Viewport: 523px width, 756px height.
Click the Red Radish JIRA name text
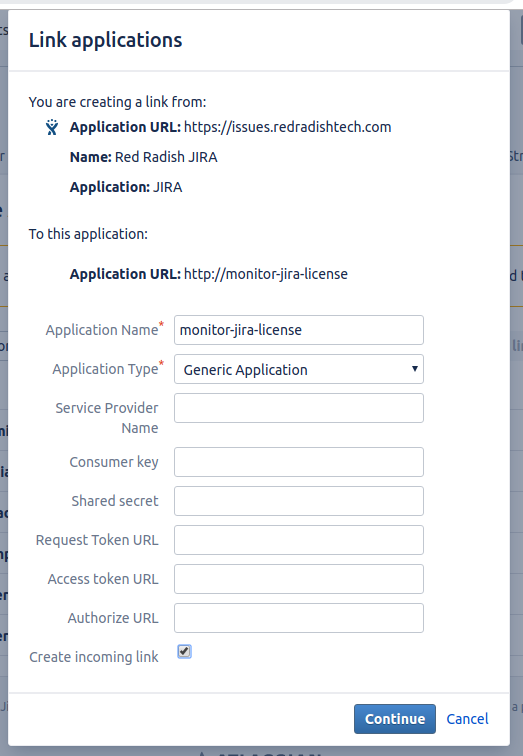166,157
